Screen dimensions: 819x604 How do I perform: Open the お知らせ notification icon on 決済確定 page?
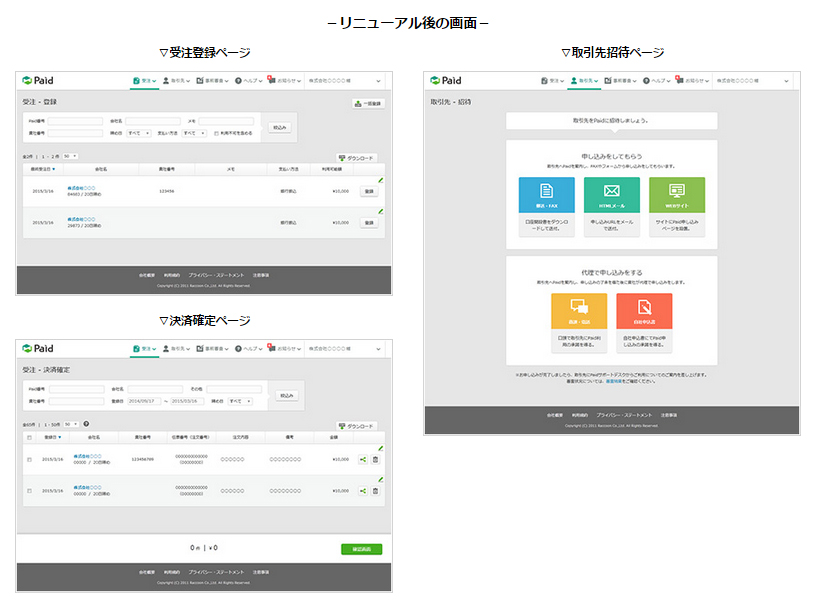tap(271, 347)
